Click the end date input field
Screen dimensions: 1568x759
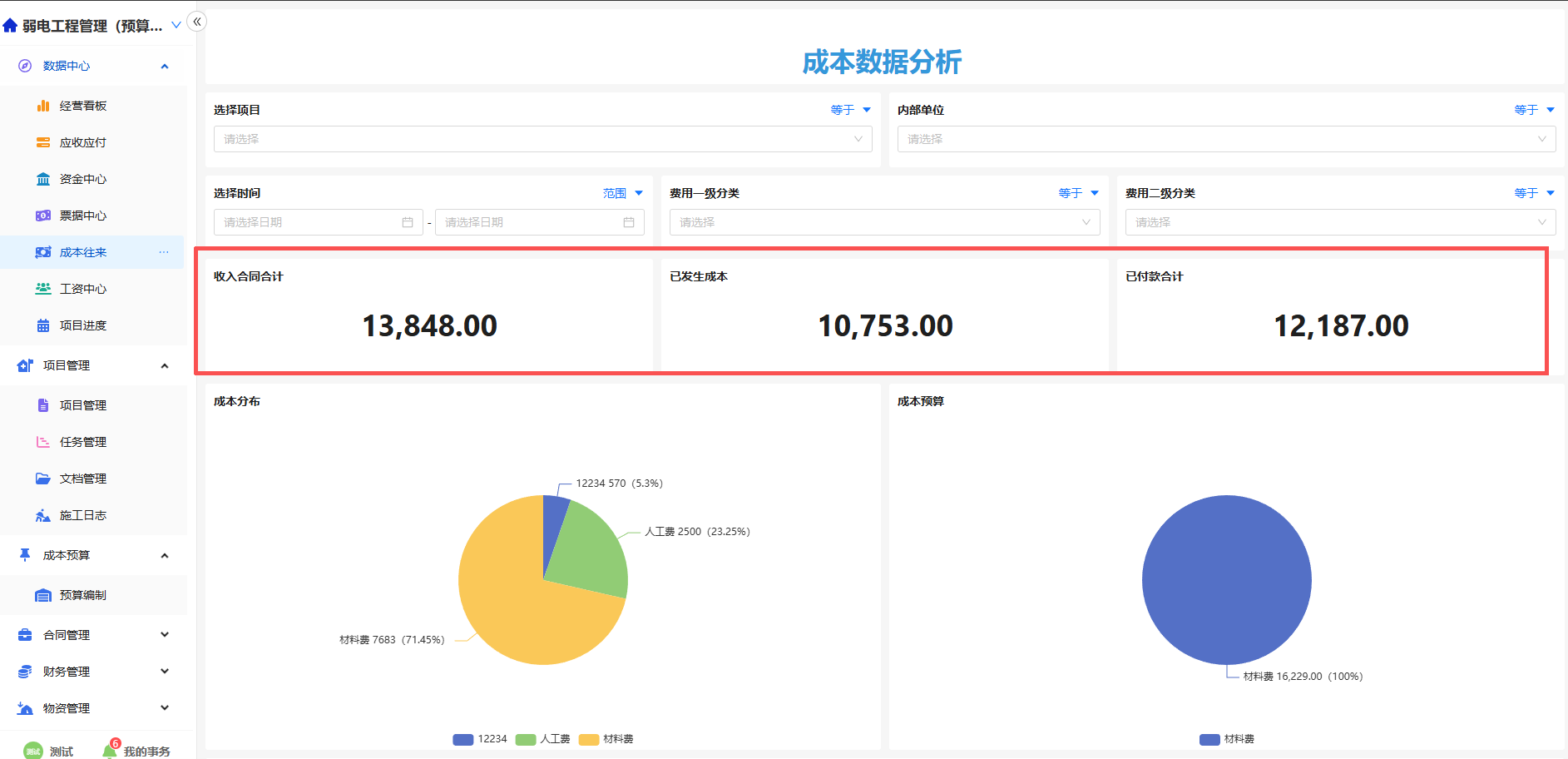click(x=531, y=222)
